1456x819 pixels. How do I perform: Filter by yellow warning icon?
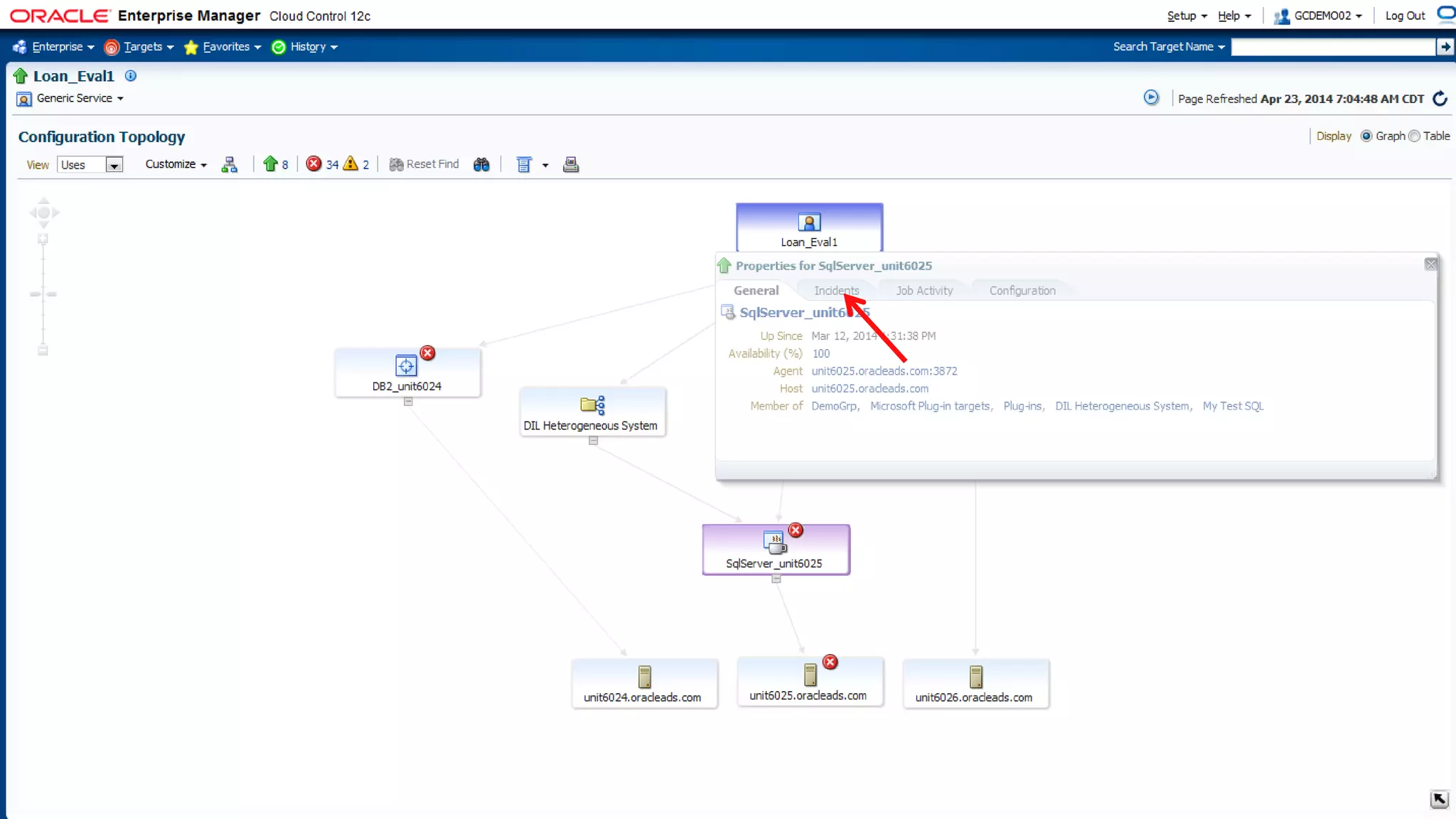(350, 164)
